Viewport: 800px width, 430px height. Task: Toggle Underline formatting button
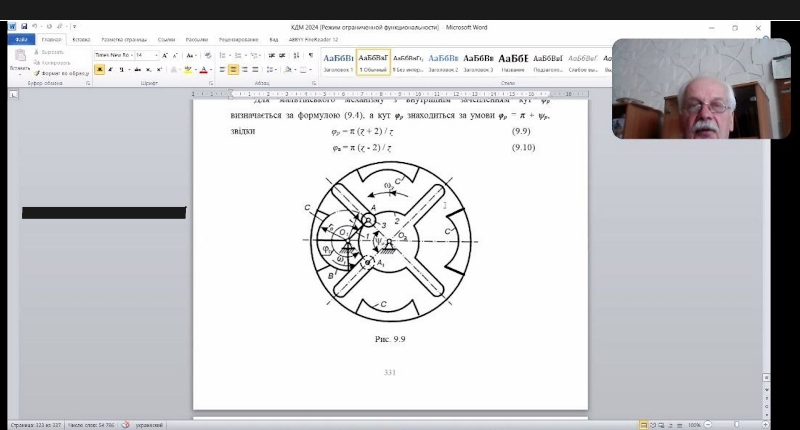(x=121, y=69)
